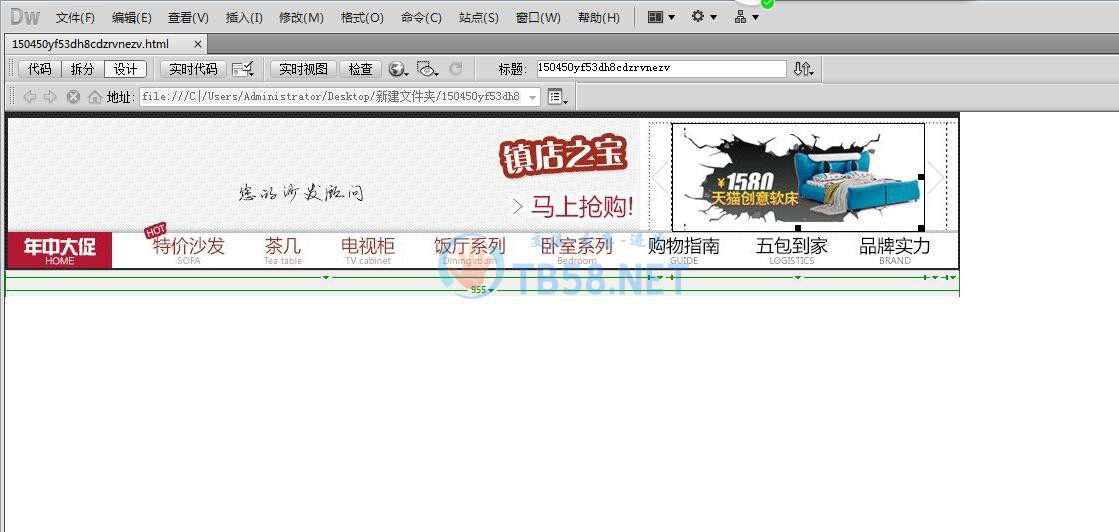Open the visual aids eye icon
Image resolution: width=1119 pixels, height=532 pixels.
point(427,69)
